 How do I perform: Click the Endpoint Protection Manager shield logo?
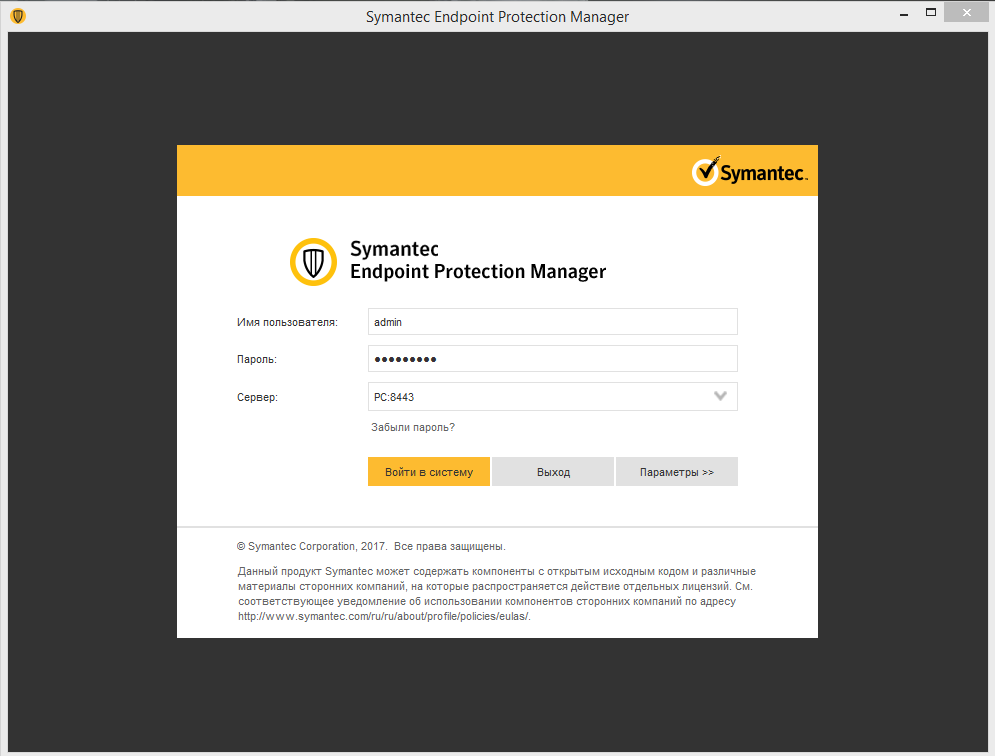coord(313,262)
